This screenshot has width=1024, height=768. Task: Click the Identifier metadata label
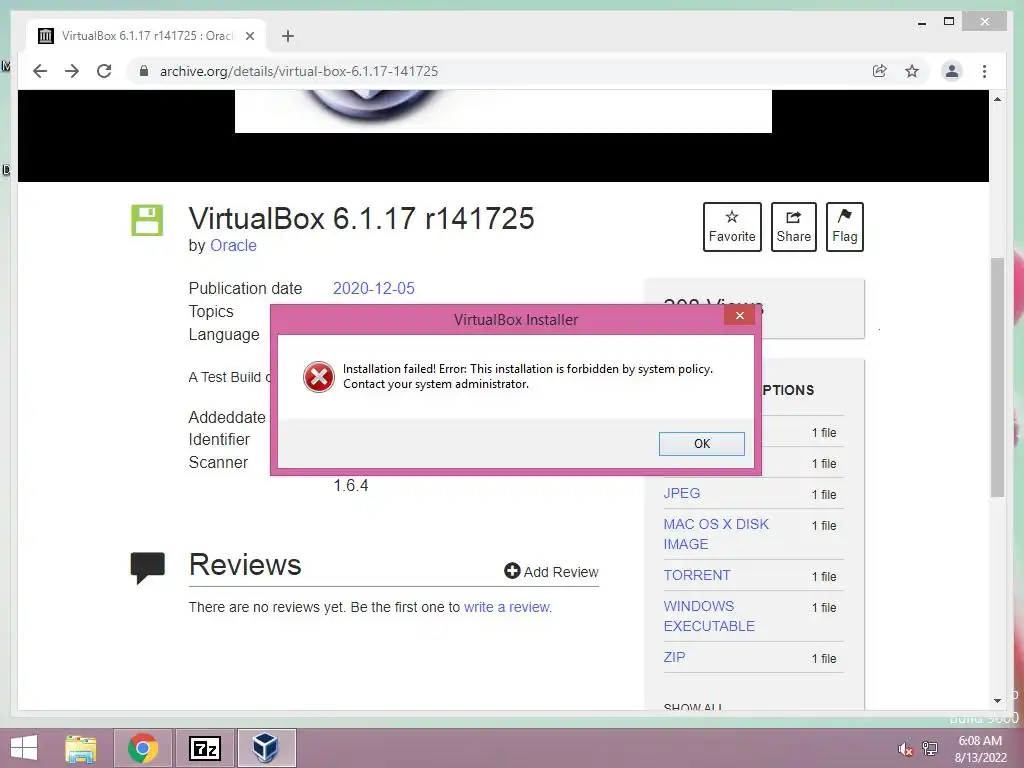pyautogui.click(x=219, y=440)
